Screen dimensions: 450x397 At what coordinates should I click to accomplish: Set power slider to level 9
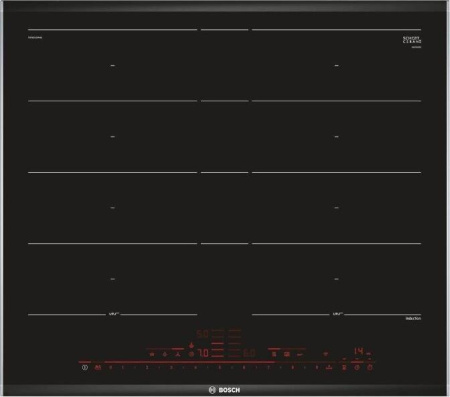pyautogui.click(x=317, y=368)
